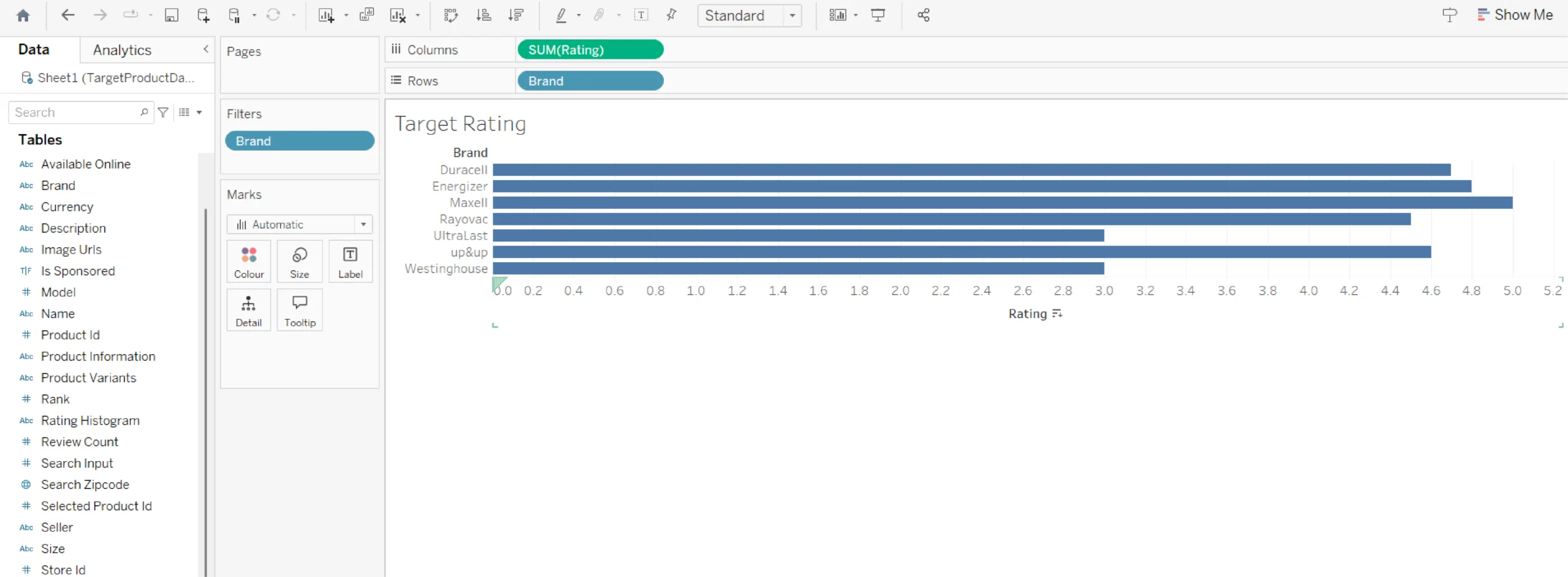This screenshot has width=1568, height=577.
Task: Select the SUM(Rating) pill in Columns
Action: tap(590, 50)
